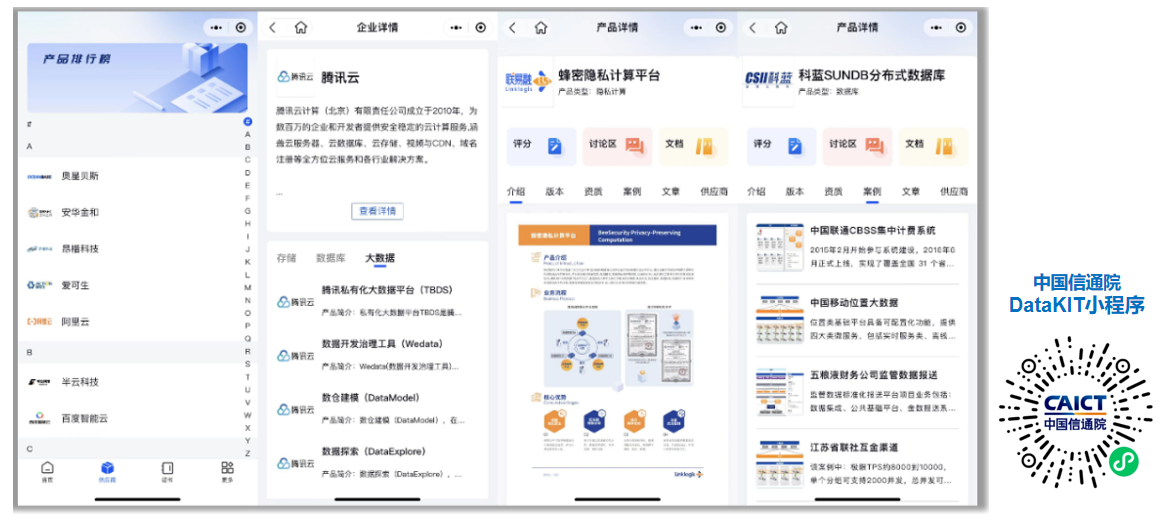Open three-dot menu on 蜂密隐私计算平台 product page

click(696, 28)
